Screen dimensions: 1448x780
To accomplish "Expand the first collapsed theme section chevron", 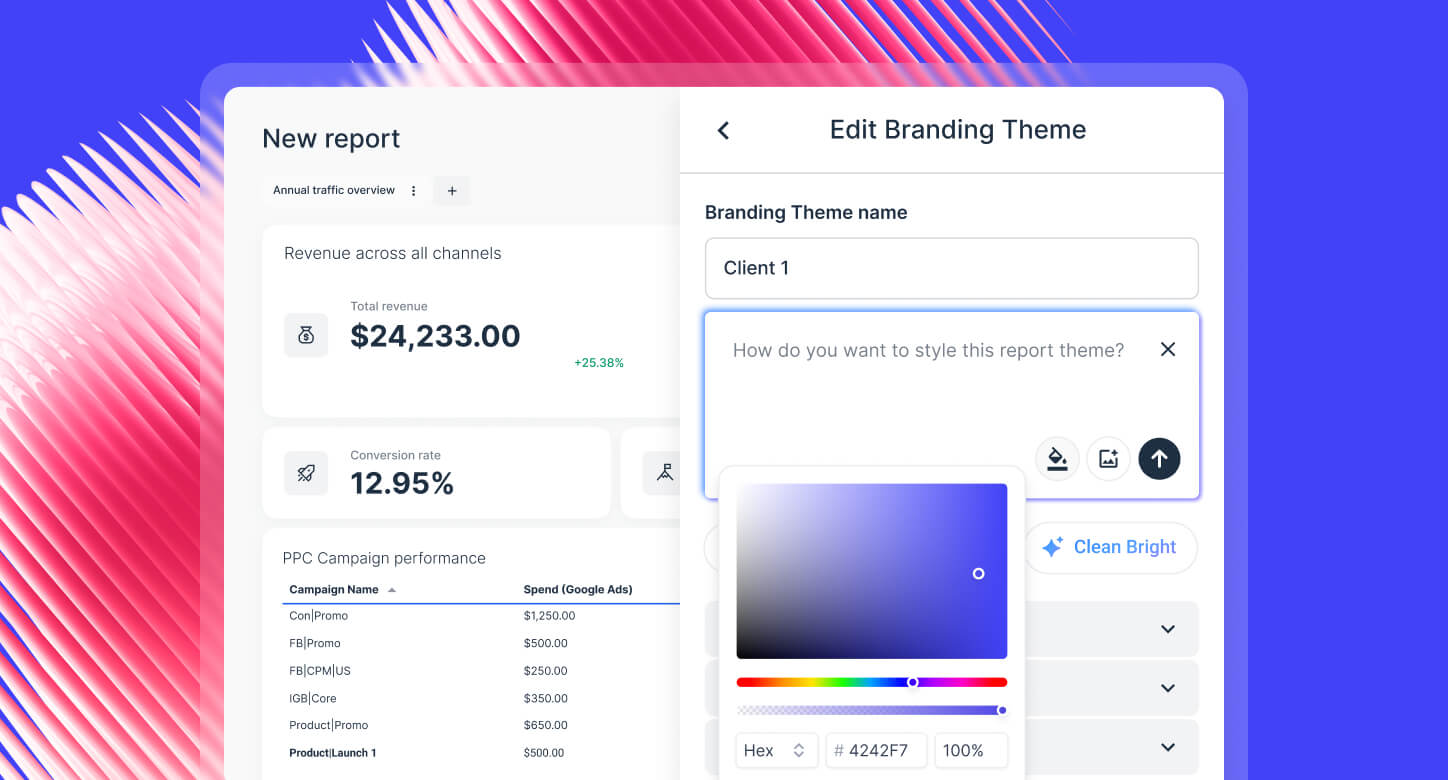I will 1167,628.
